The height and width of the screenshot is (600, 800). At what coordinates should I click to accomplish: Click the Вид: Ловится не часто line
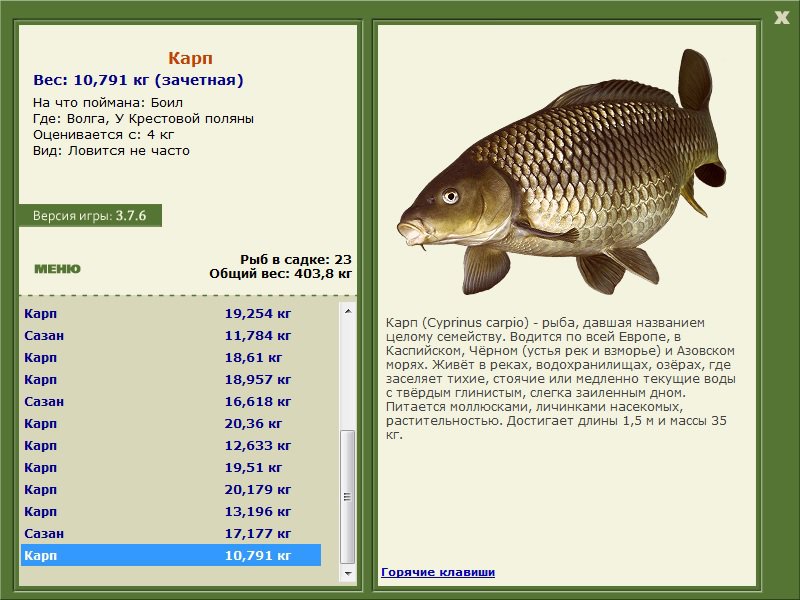(111, 151)
